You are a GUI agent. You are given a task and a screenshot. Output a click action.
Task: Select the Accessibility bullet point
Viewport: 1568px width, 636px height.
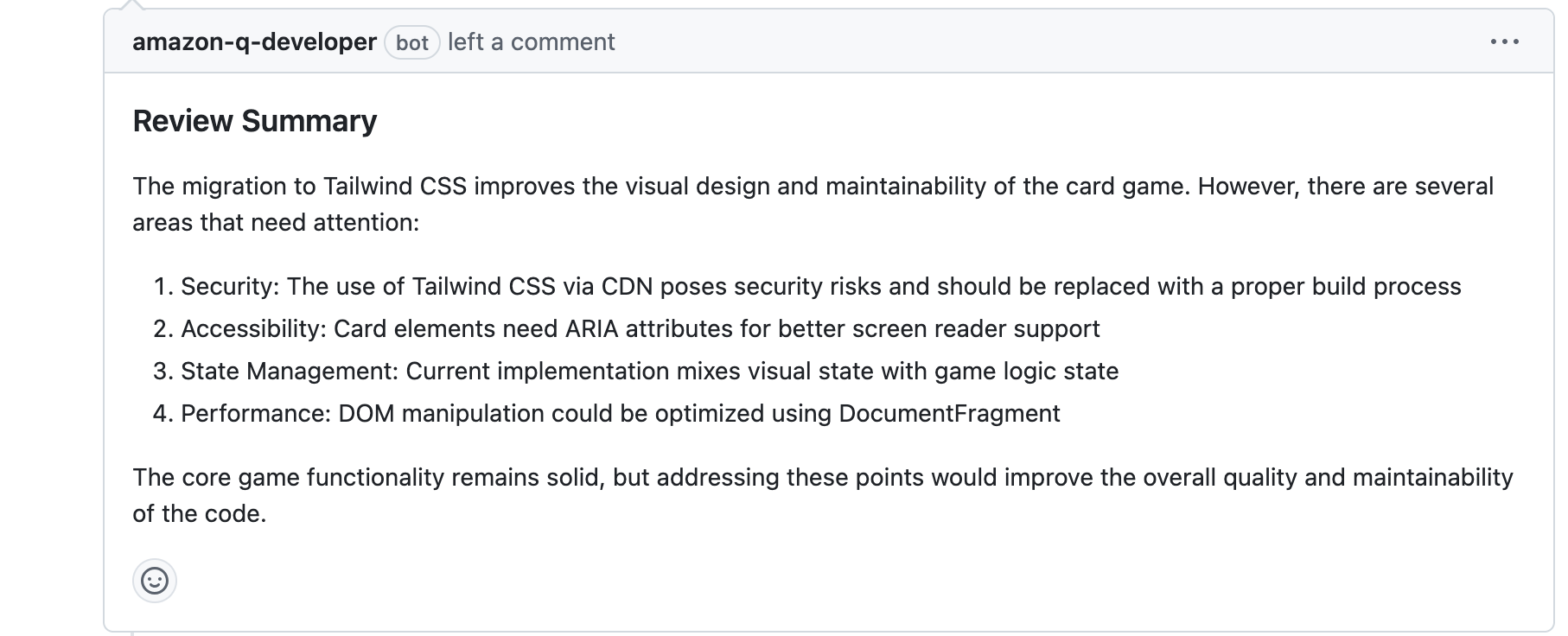[x=640, y=328]
